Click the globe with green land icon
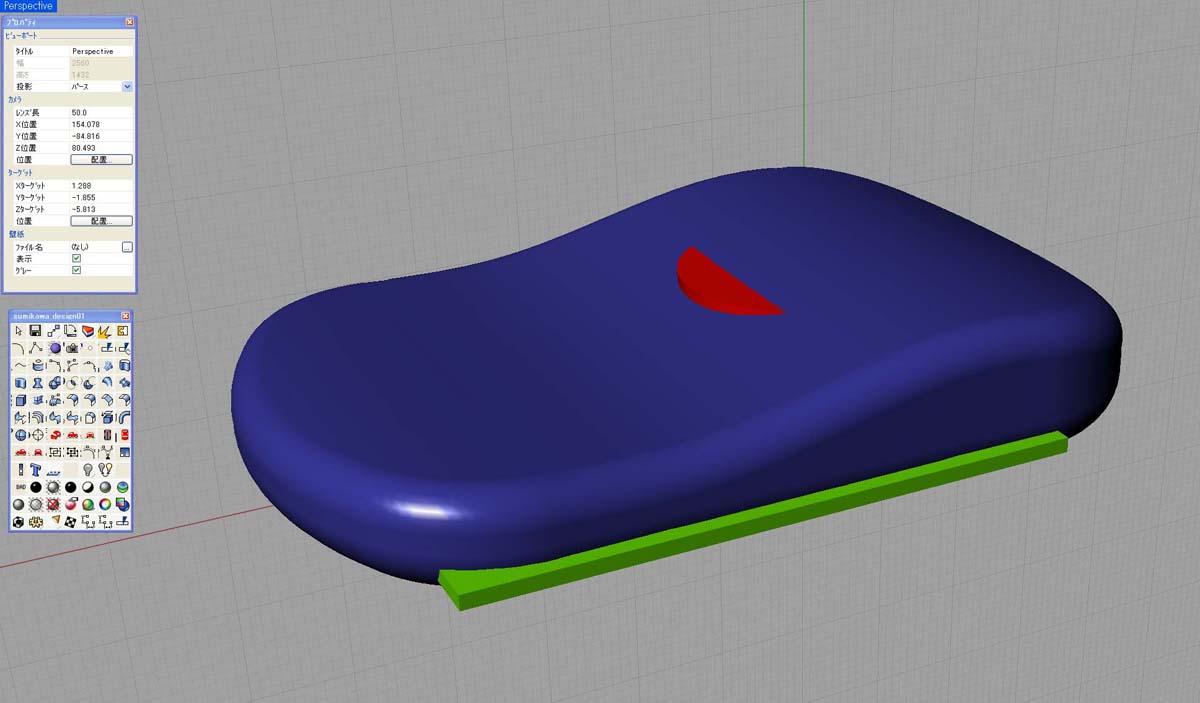The image size is (1200, 703). pyautogui.click(x=122, y=487)
